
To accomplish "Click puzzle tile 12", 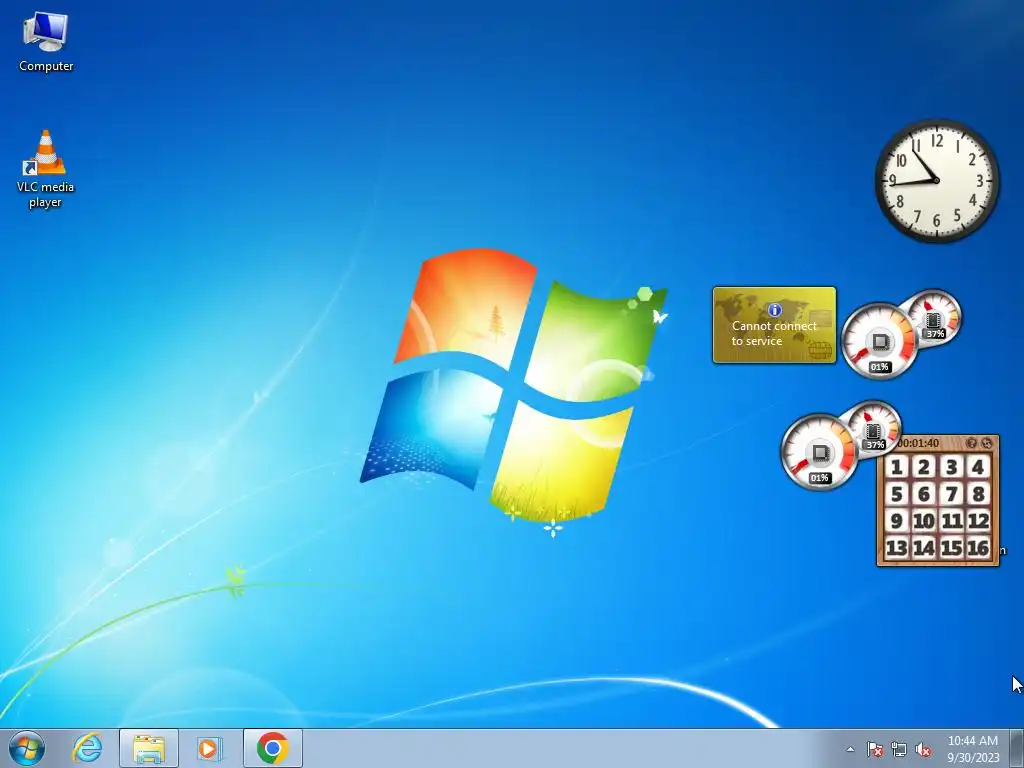I will pos(978,520).
